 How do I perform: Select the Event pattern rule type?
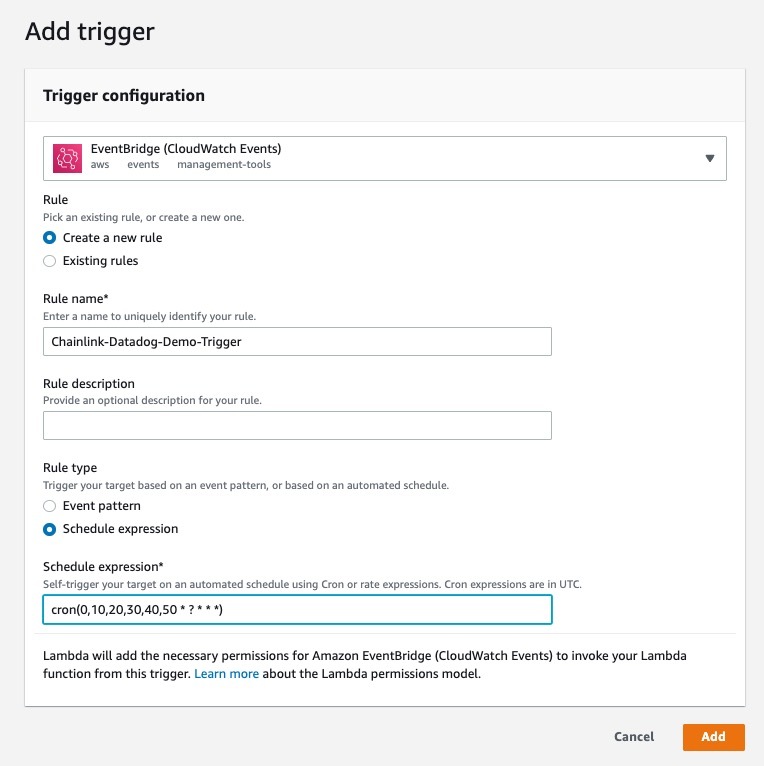50,506
